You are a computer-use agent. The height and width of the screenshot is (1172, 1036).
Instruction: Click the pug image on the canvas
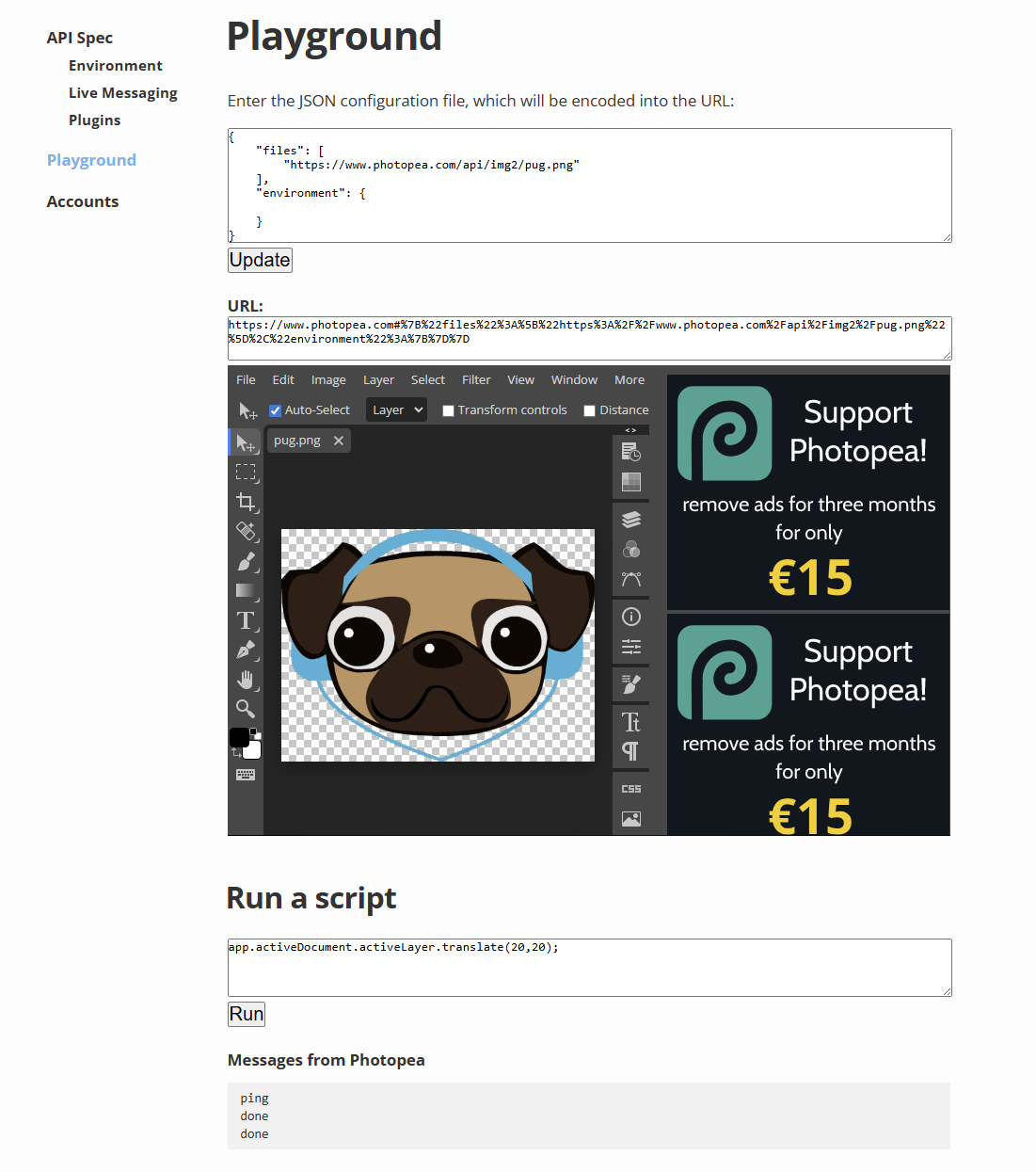click(438, 645)
